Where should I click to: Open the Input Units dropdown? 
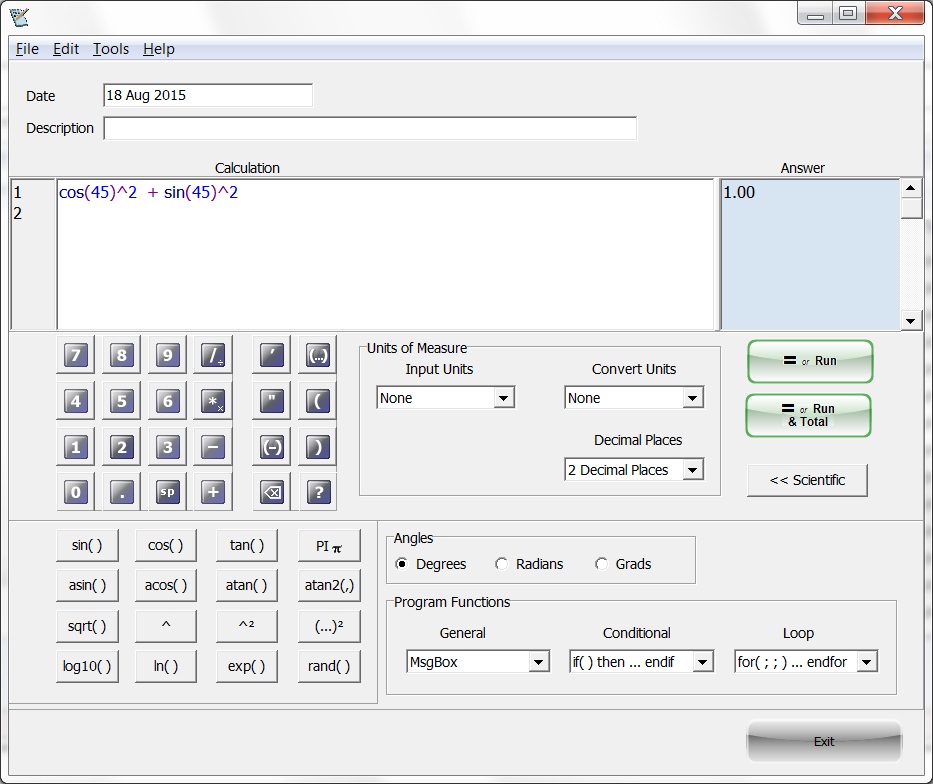(x=446, y=398)
